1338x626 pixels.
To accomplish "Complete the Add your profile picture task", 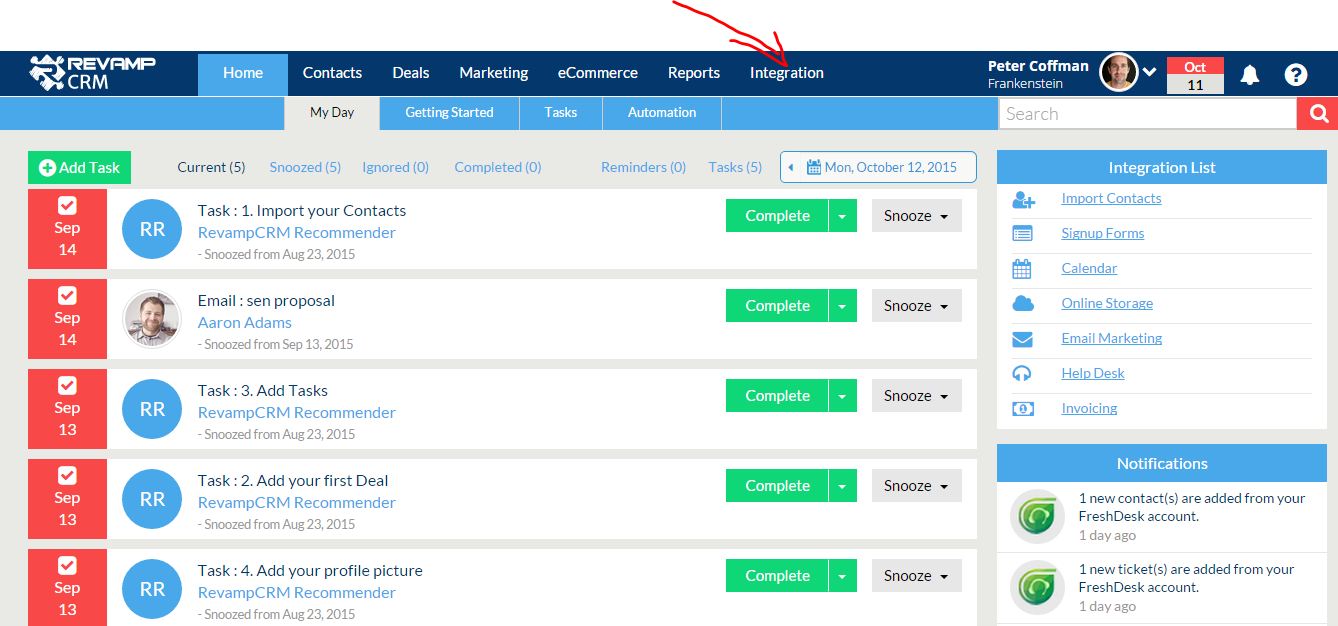I will (777, 575).
